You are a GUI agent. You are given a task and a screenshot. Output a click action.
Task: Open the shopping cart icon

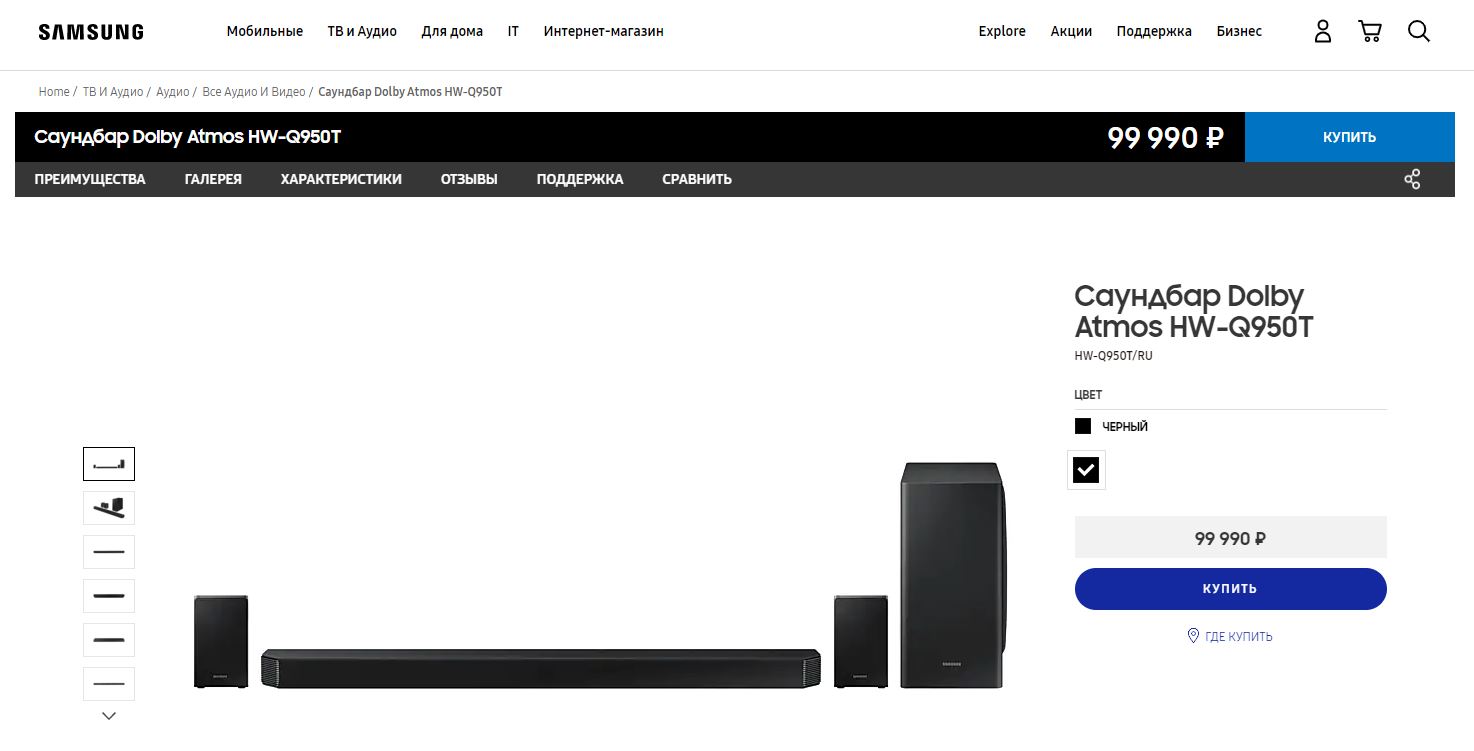click(x=1370, y=31)
